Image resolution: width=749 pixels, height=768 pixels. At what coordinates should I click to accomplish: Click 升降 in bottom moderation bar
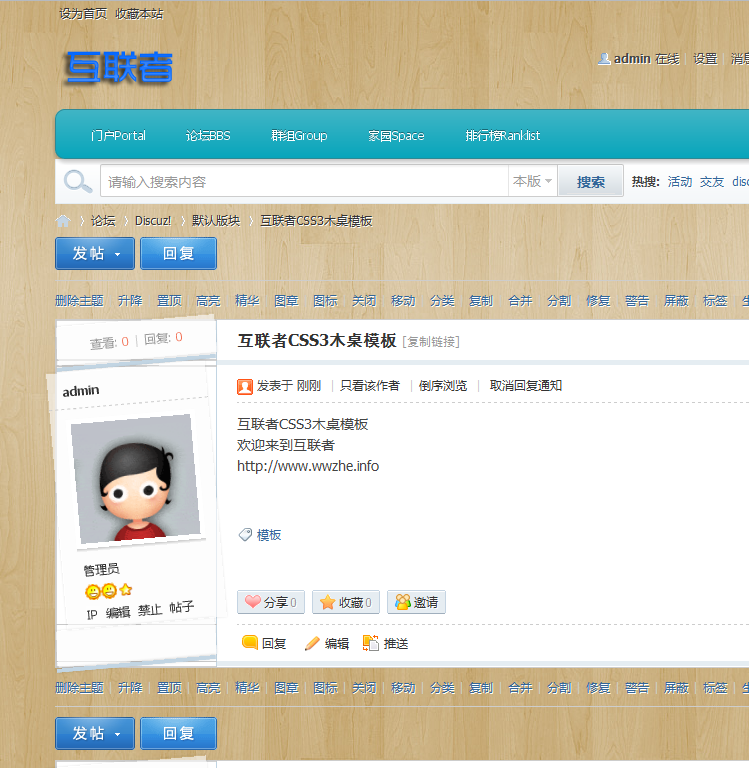[130, 688]
